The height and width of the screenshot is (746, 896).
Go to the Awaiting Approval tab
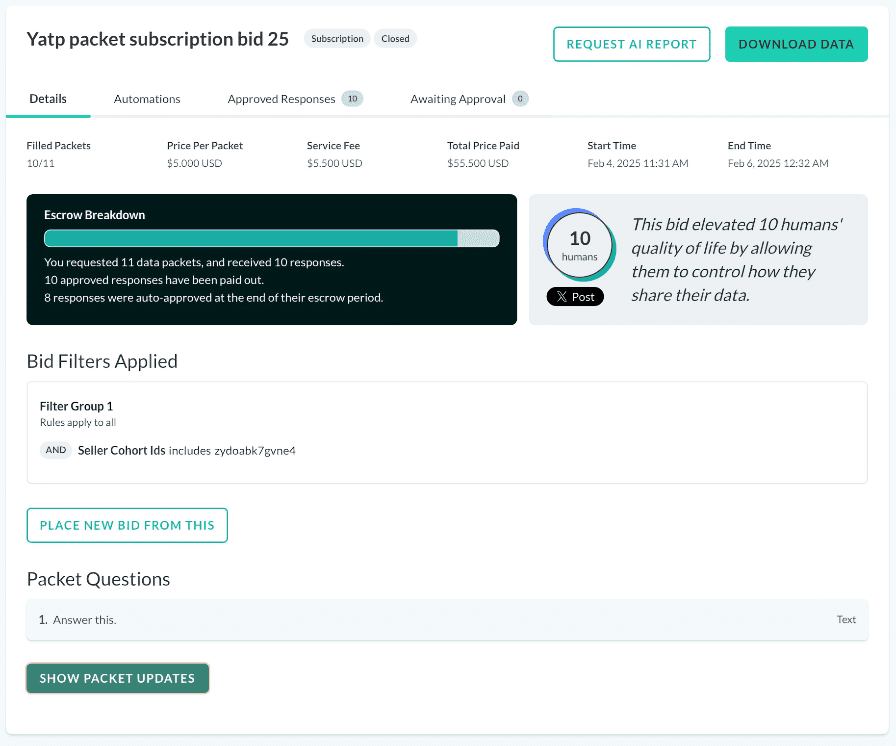[x=469, y=99]
